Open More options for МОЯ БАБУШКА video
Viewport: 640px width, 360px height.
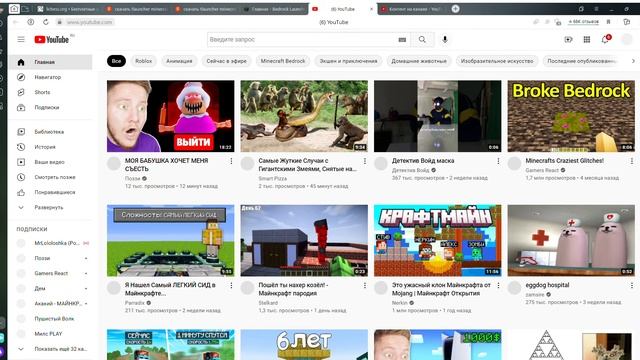coord(231,161)
